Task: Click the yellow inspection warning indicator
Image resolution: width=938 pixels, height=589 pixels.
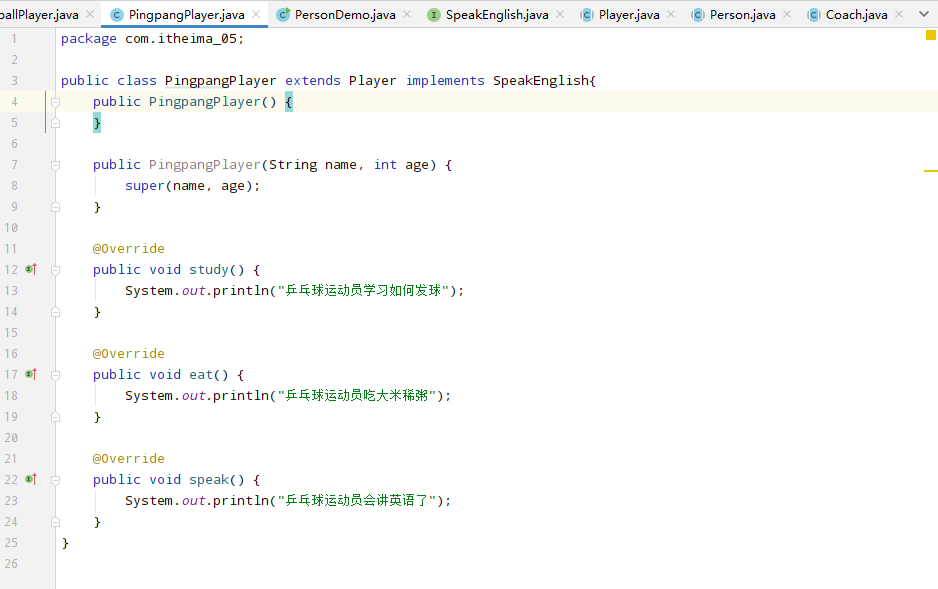Action: point(930,35)
